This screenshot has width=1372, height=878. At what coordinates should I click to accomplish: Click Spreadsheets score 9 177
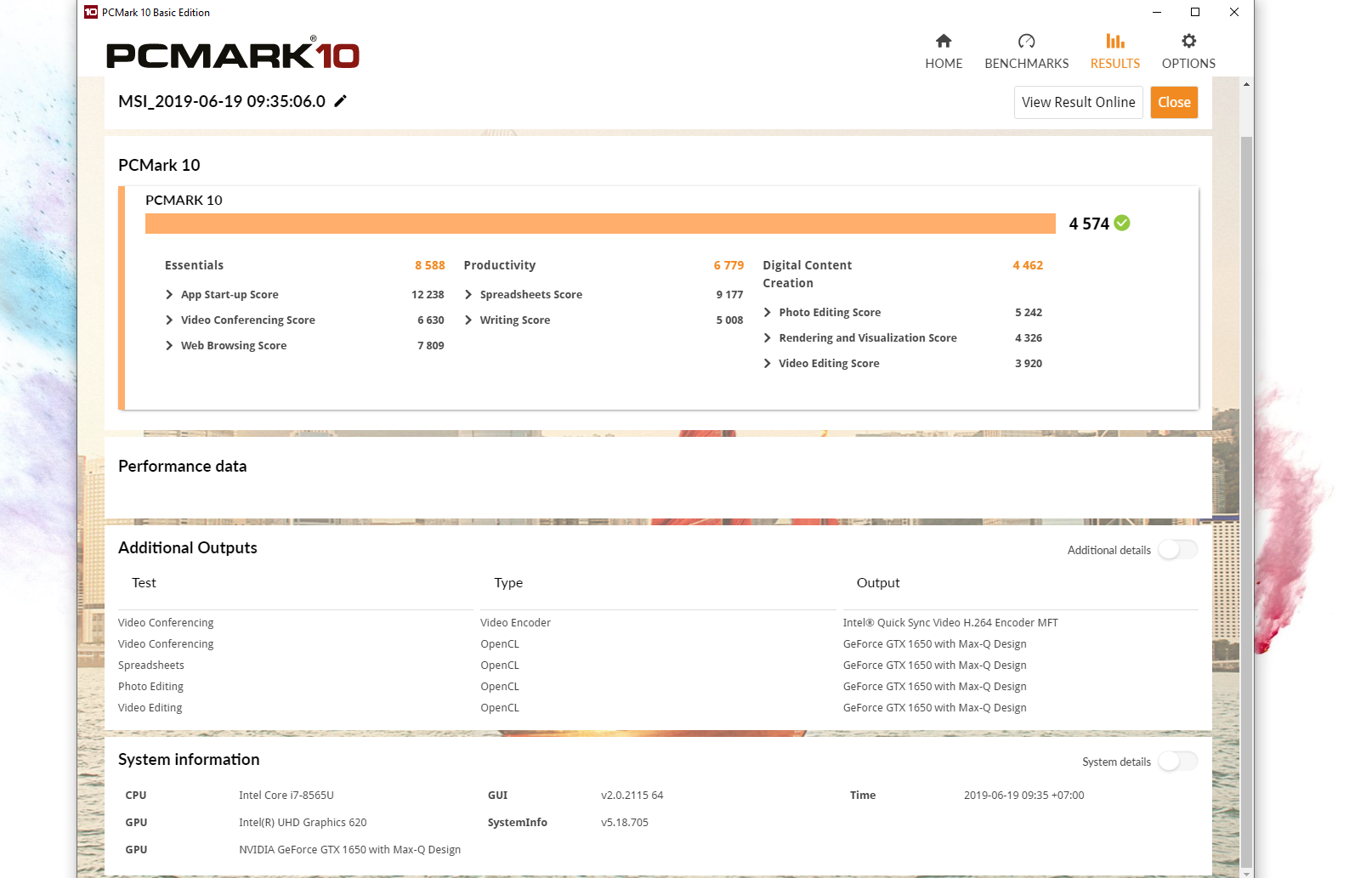coord(729,294)
